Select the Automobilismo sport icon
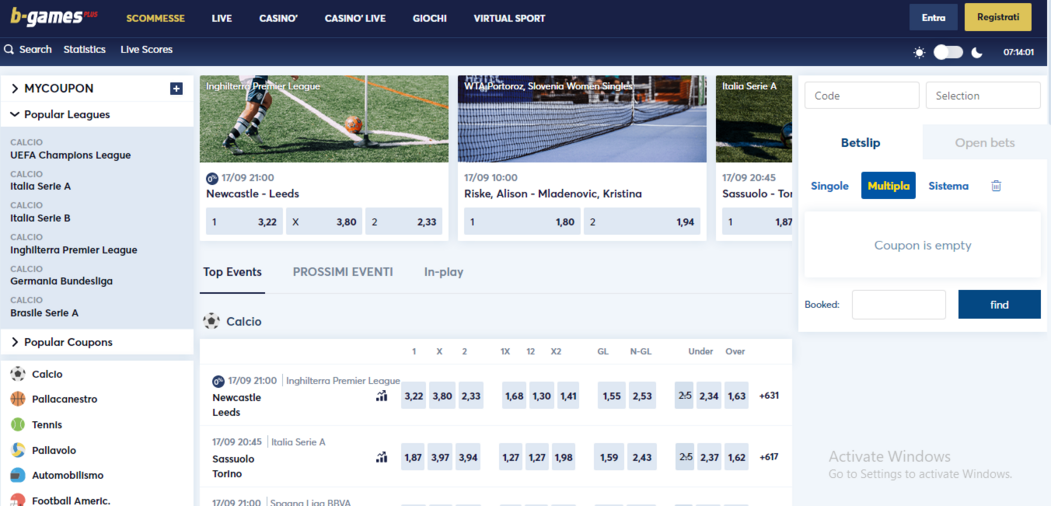 click(x=18, y=475)
